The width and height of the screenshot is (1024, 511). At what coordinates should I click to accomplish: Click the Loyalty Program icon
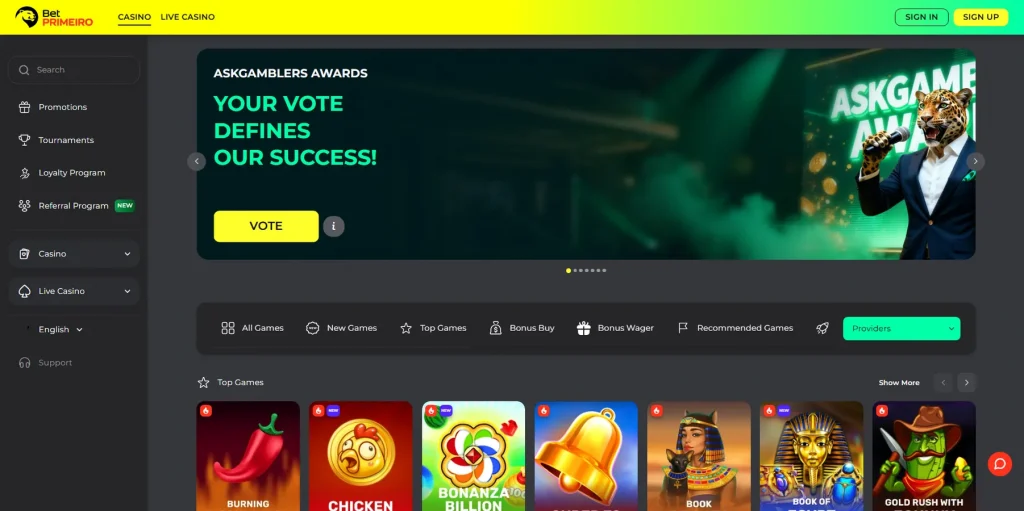point(24,173)
